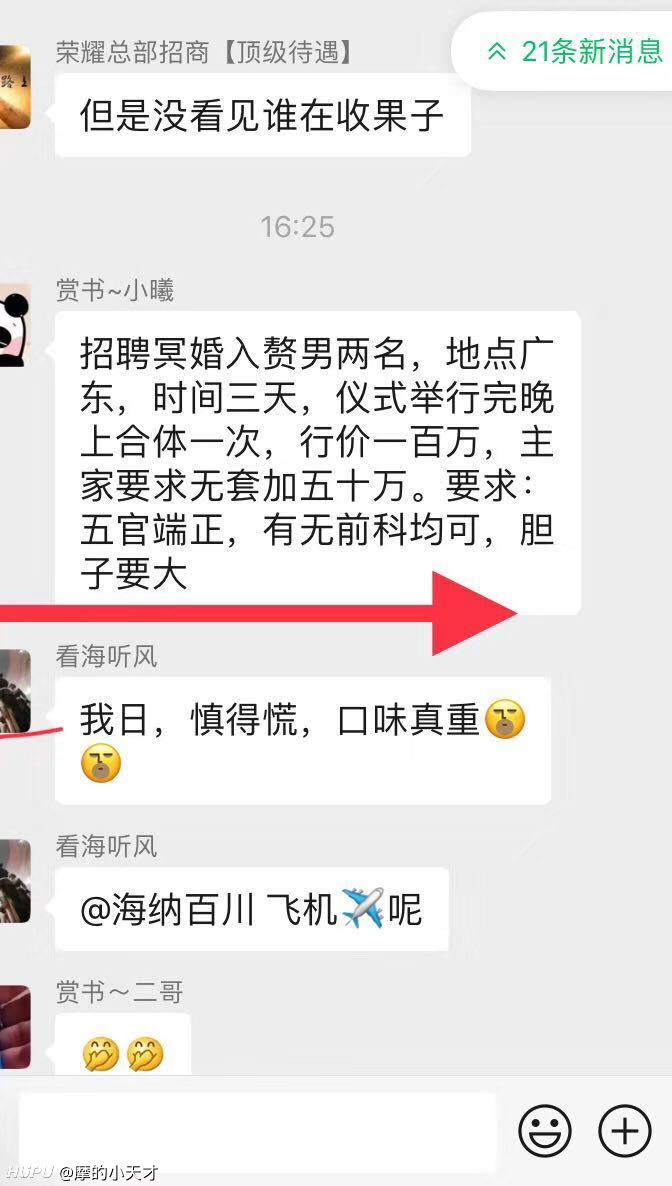The height and width of the screenshot is (1186, 672).
Task: Tap the 招聘冥婚入赘男 message bubble
Action: [318, 463]
